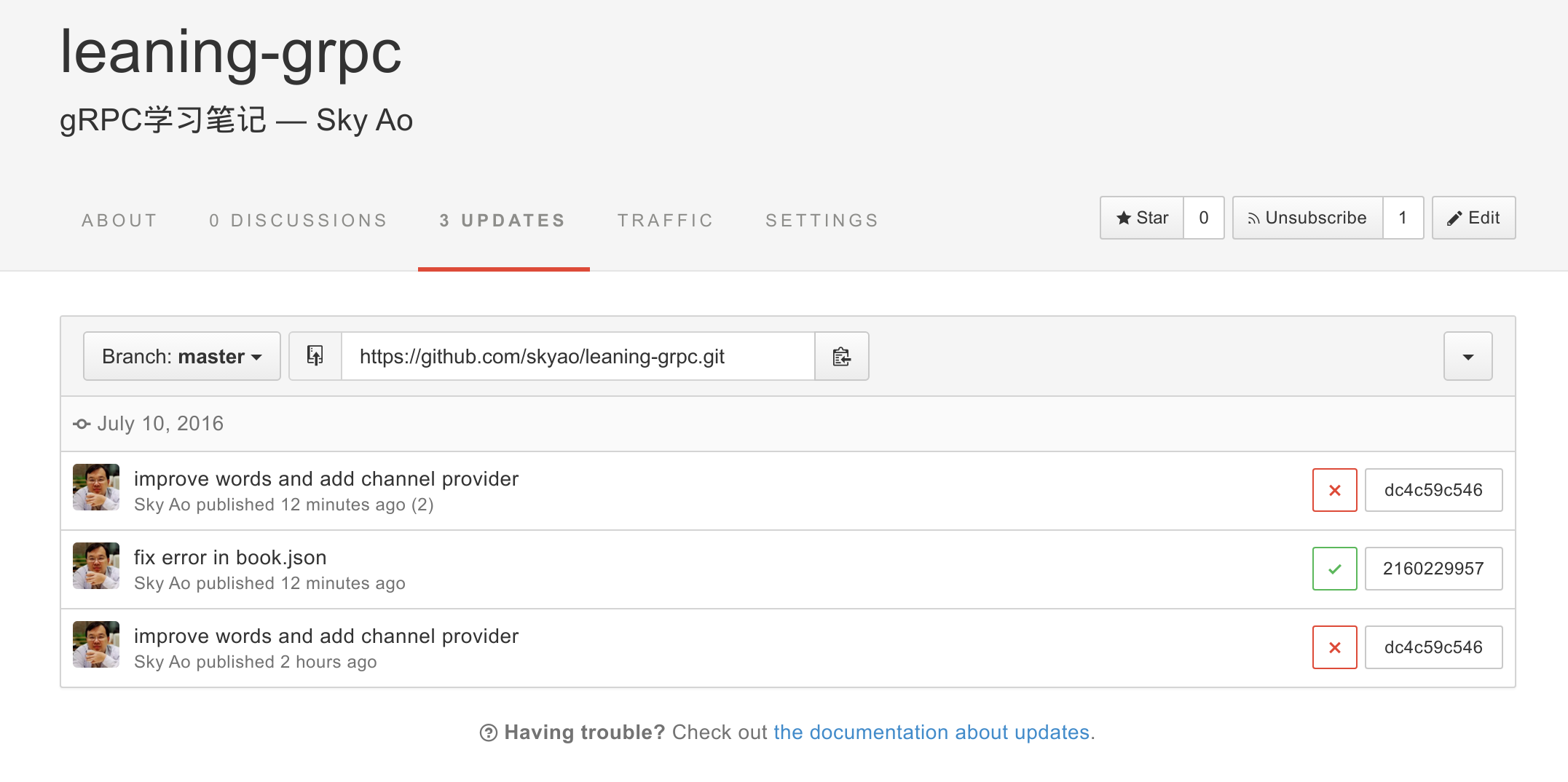Screen dimensions: 1568x782
Task: Open the 0 Discussions tab
Action: point(298,221)
